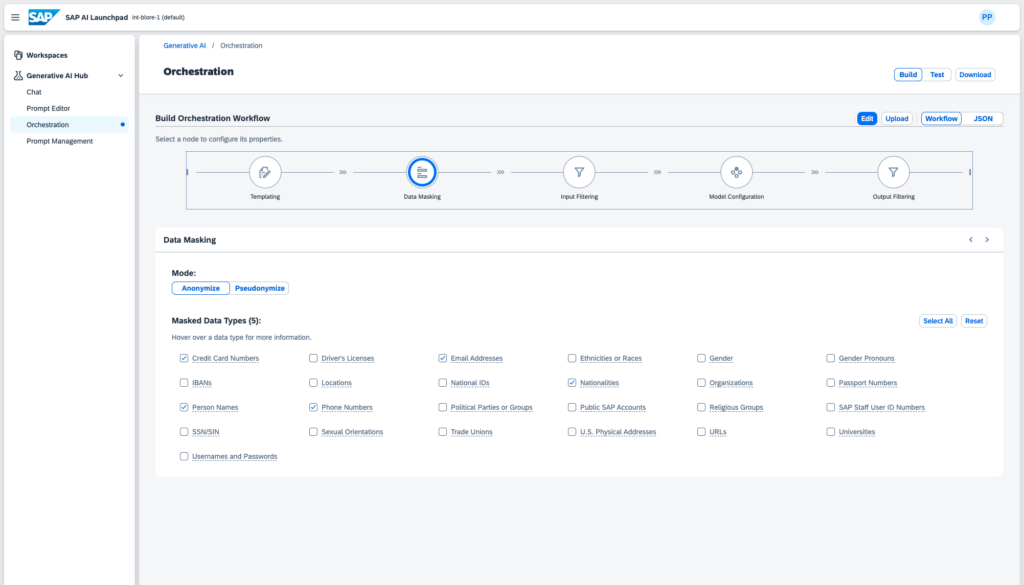Check the Universities checkbox
The image size is (1024, 585).
(x=831, y=432)
